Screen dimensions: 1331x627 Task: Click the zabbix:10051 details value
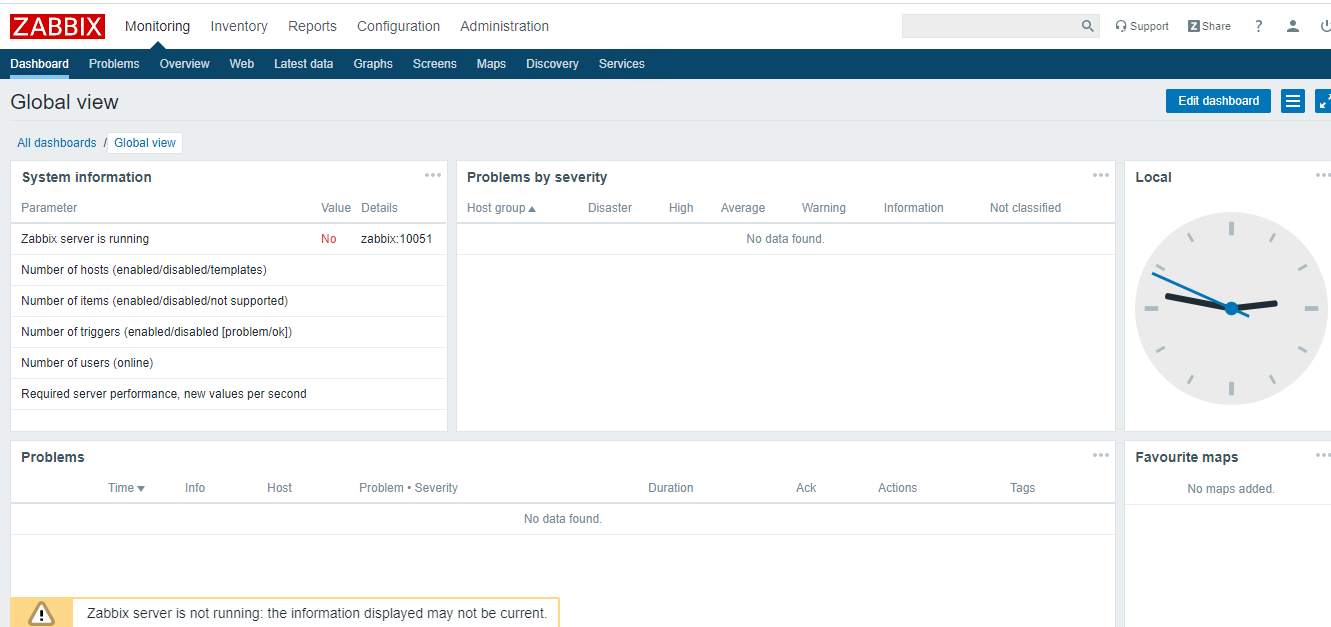point(396,239)
